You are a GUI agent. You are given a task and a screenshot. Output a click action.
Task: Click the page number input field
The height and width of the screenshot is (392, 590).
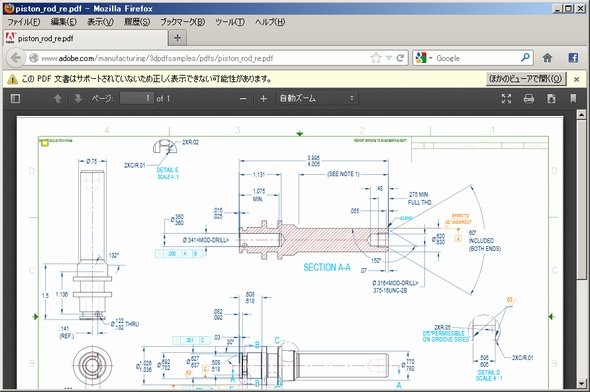pos(137,99)
